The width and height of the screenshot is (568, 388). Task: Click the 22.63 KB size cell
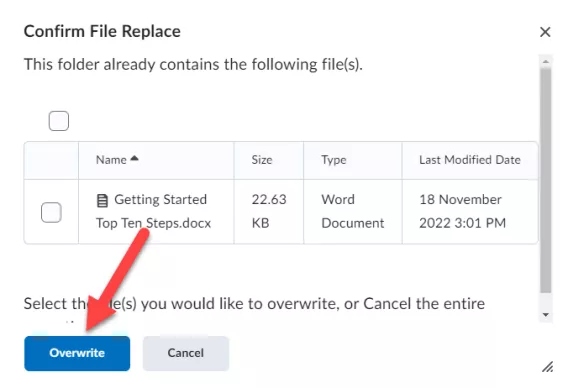[x=269, y=212]
